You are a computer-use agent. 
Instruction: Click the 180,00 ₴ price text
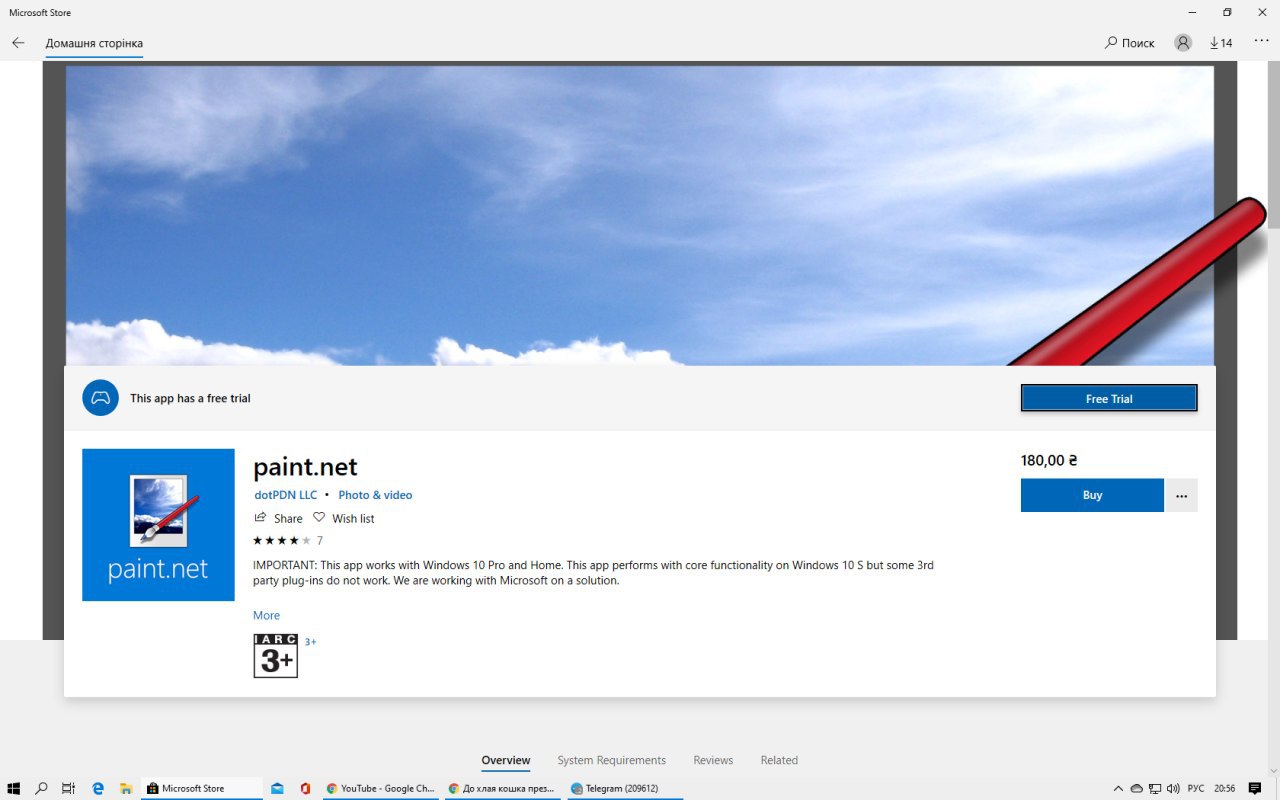(1049, 460)
